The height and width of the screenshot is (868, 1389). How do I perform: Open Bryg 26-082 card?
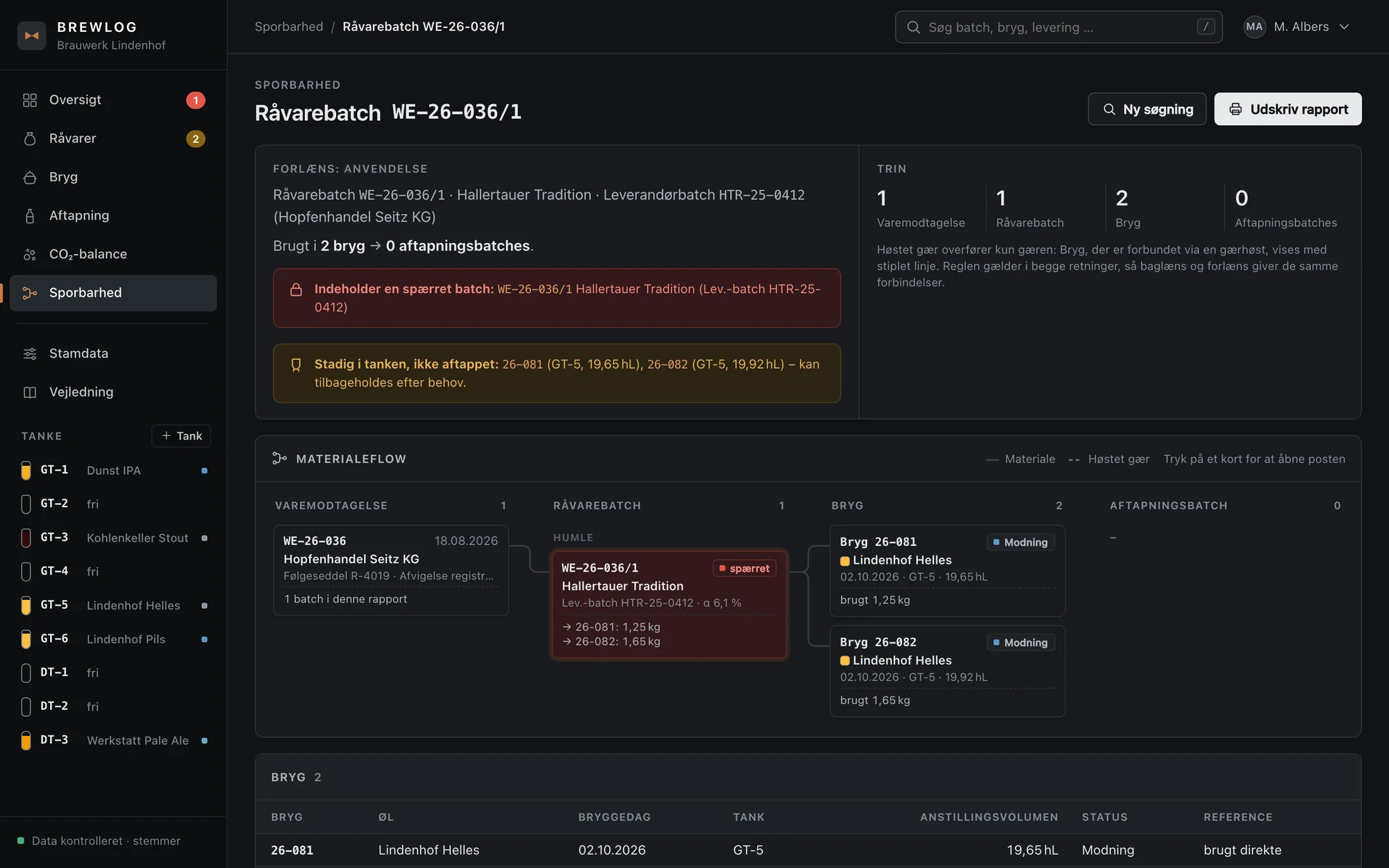[x=947, y=671]
